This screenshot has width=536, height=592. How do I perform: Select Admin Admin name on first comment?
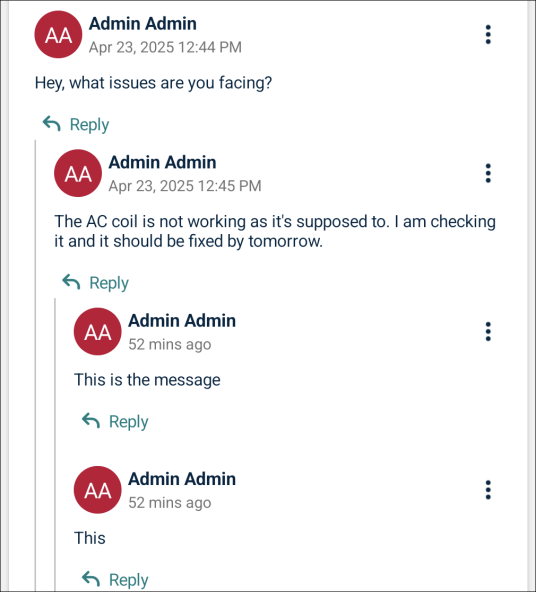(x=143, y=23)
